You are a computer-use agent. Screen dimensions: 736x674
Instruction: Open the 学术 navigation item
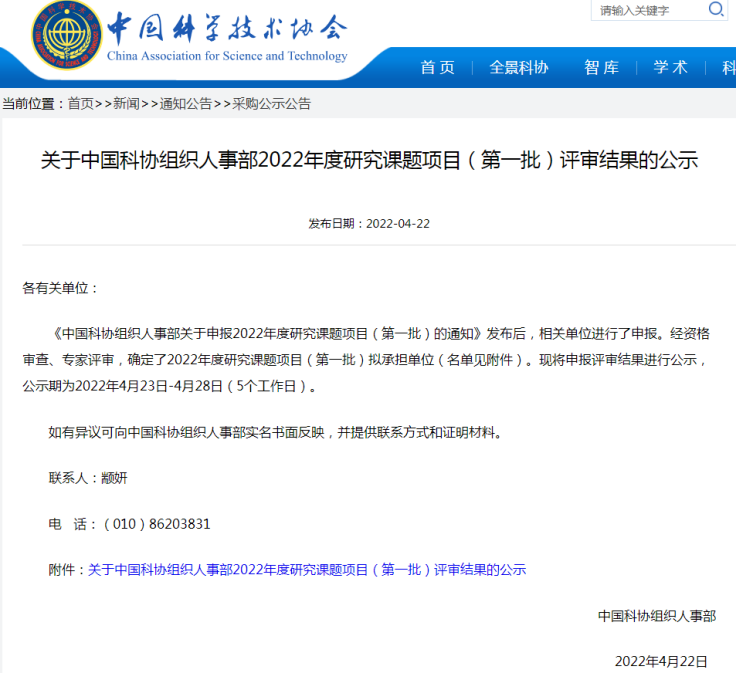click(x=670, y=67)
